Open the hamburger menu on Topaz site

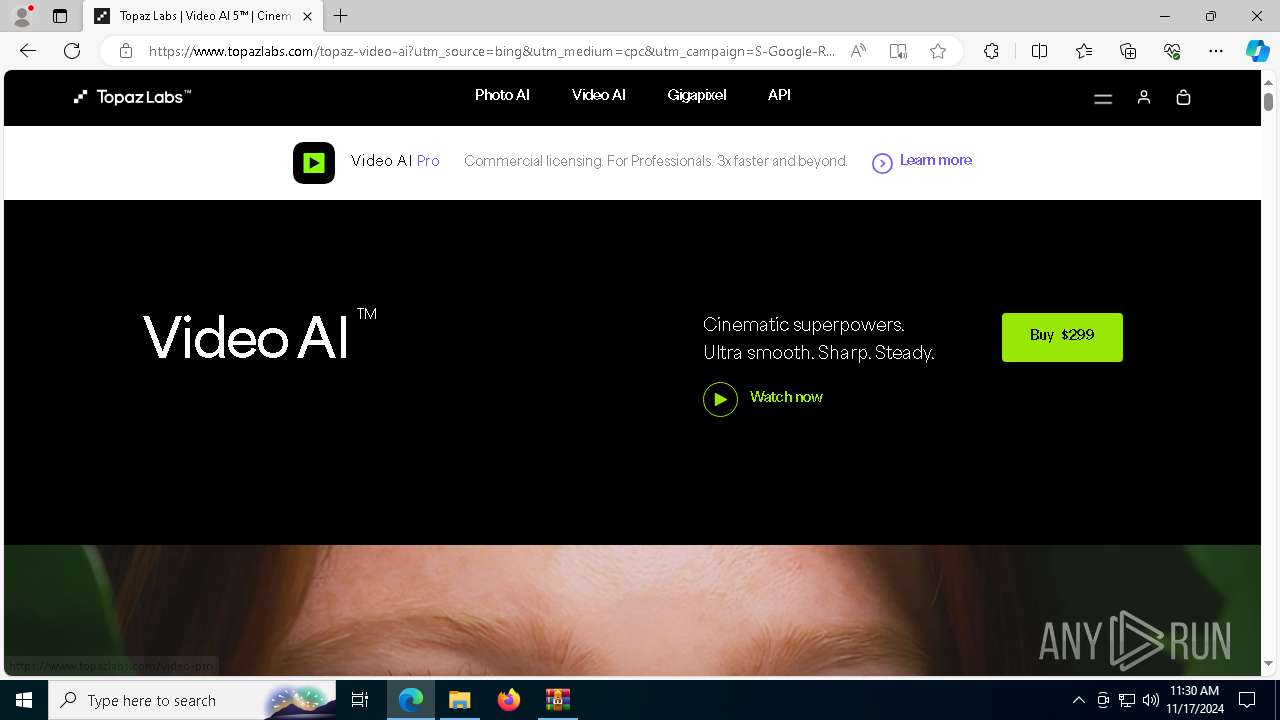1103,98
